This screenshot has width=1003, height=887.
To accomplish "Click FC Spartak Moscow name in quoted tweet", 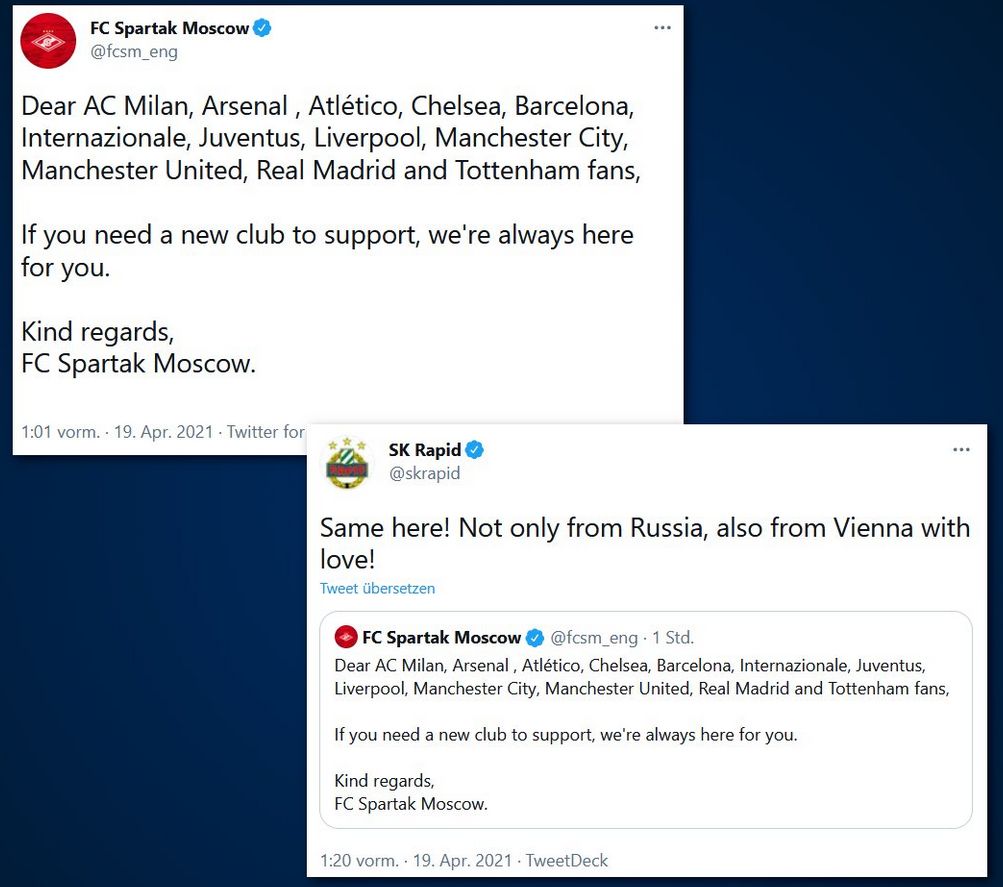I will [441, 638].
